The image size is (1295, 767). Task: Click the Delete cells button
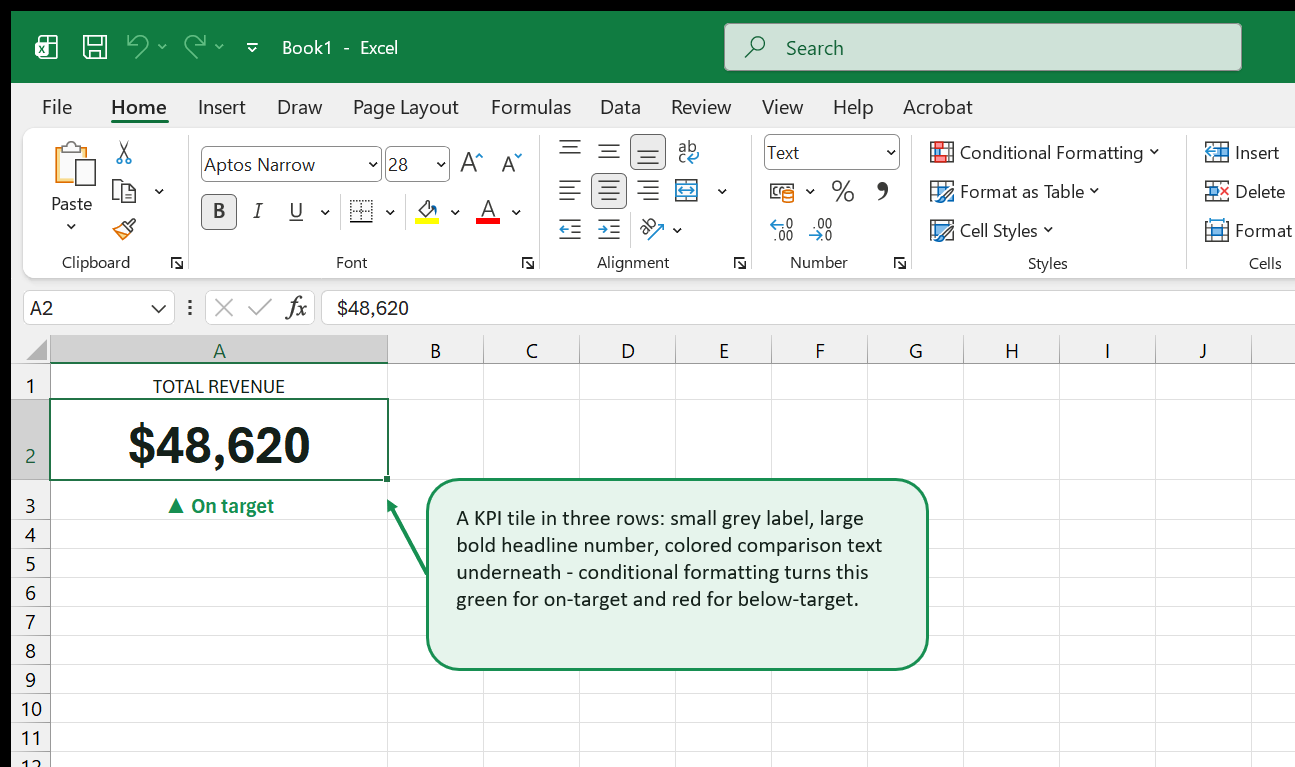click(1245, 191)
